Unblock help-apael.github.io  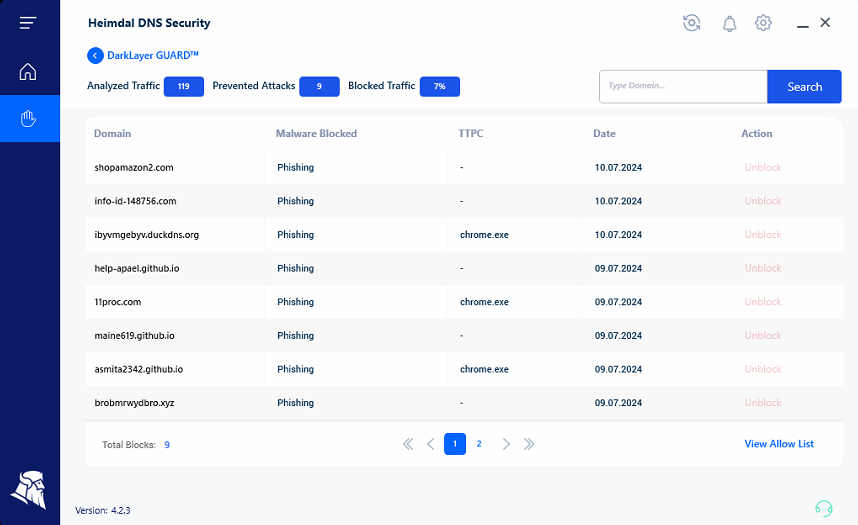click(x=763, y=268)
